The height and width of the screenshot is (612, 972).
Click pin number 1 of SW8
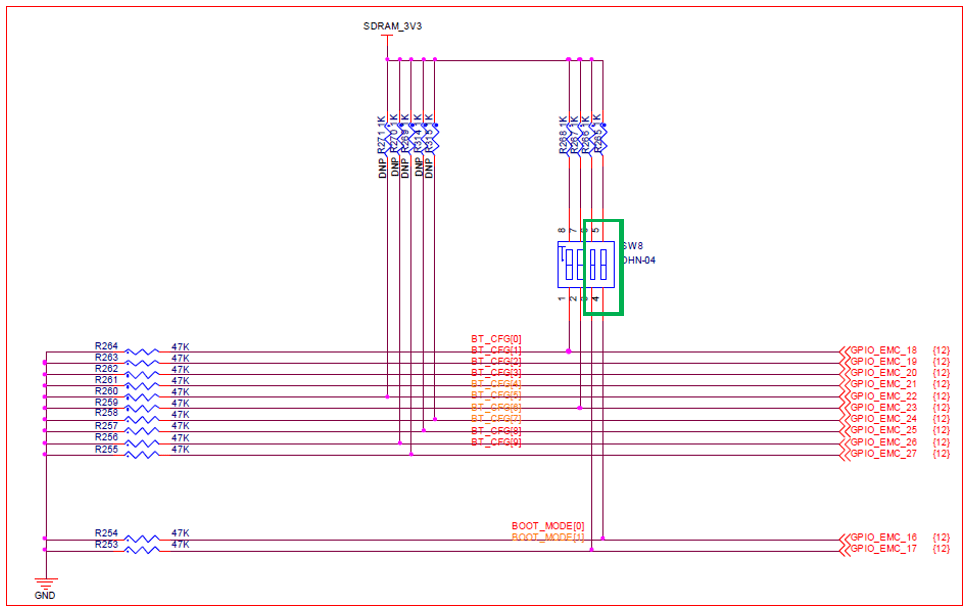click(562, 298)
